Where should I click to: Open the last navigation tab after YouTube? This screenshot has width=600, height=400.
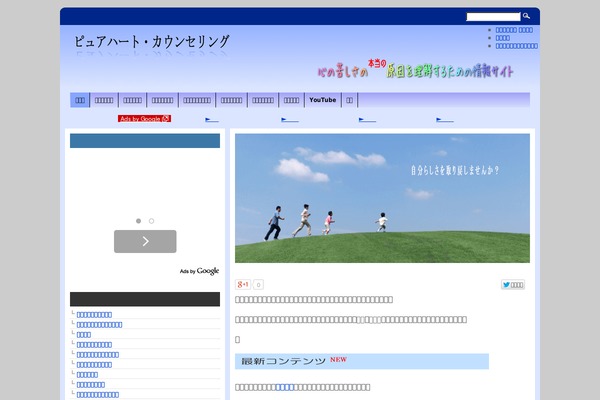[350, 100]
